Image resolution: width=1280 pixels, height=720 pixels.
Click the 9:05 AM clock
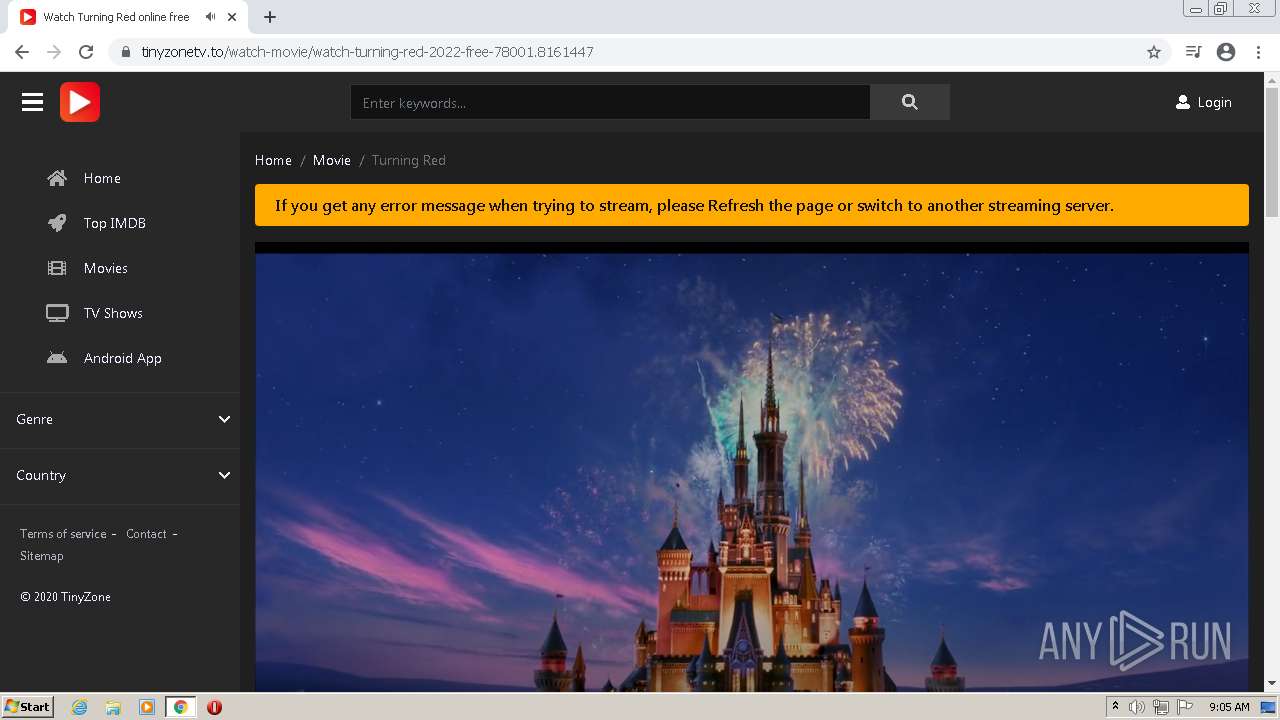tap(1229, 707)
